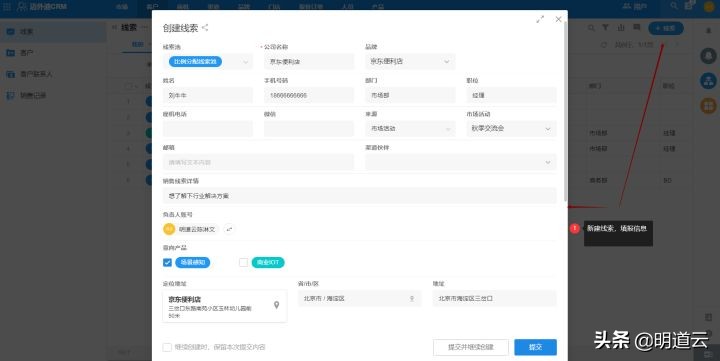Click the location icon inside 北京市 / 海淀区 field
This screenshot has height=361, width=720.
pyautogui.click(x=412, y=299)
